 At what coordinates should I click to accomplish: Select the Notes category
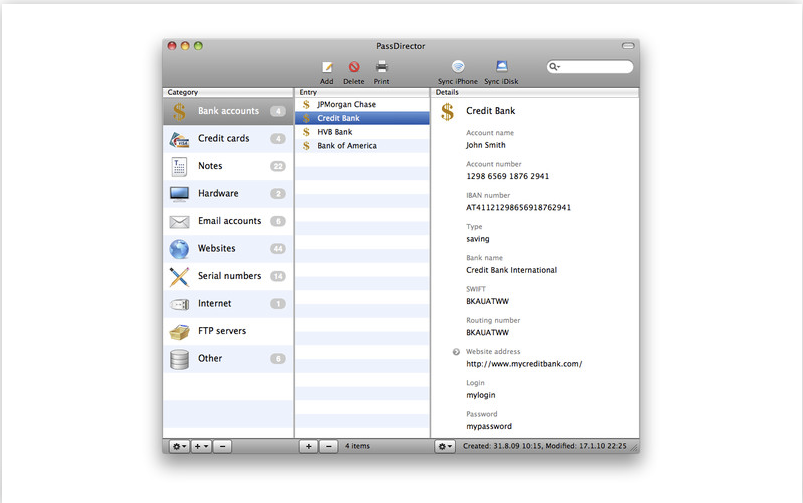(228, 166)
